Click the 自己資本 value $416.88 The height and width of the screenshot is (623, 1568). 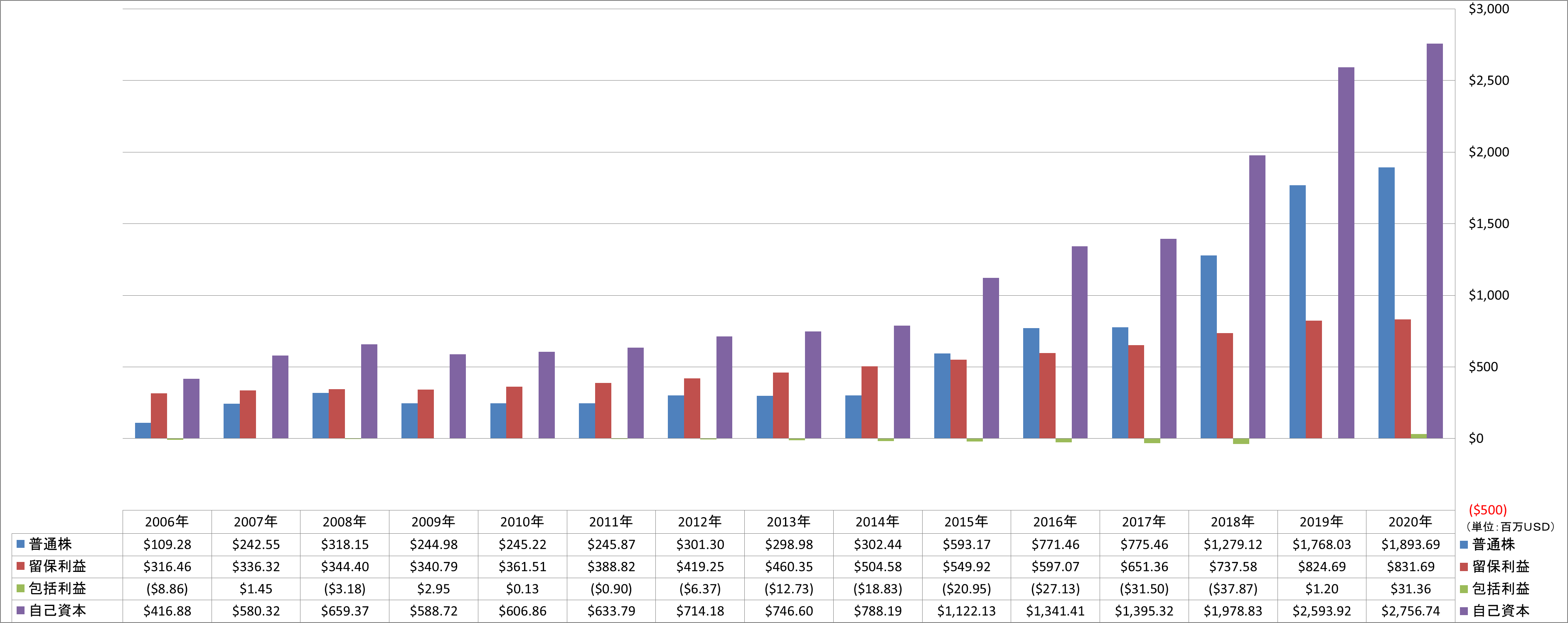point(167,611)
